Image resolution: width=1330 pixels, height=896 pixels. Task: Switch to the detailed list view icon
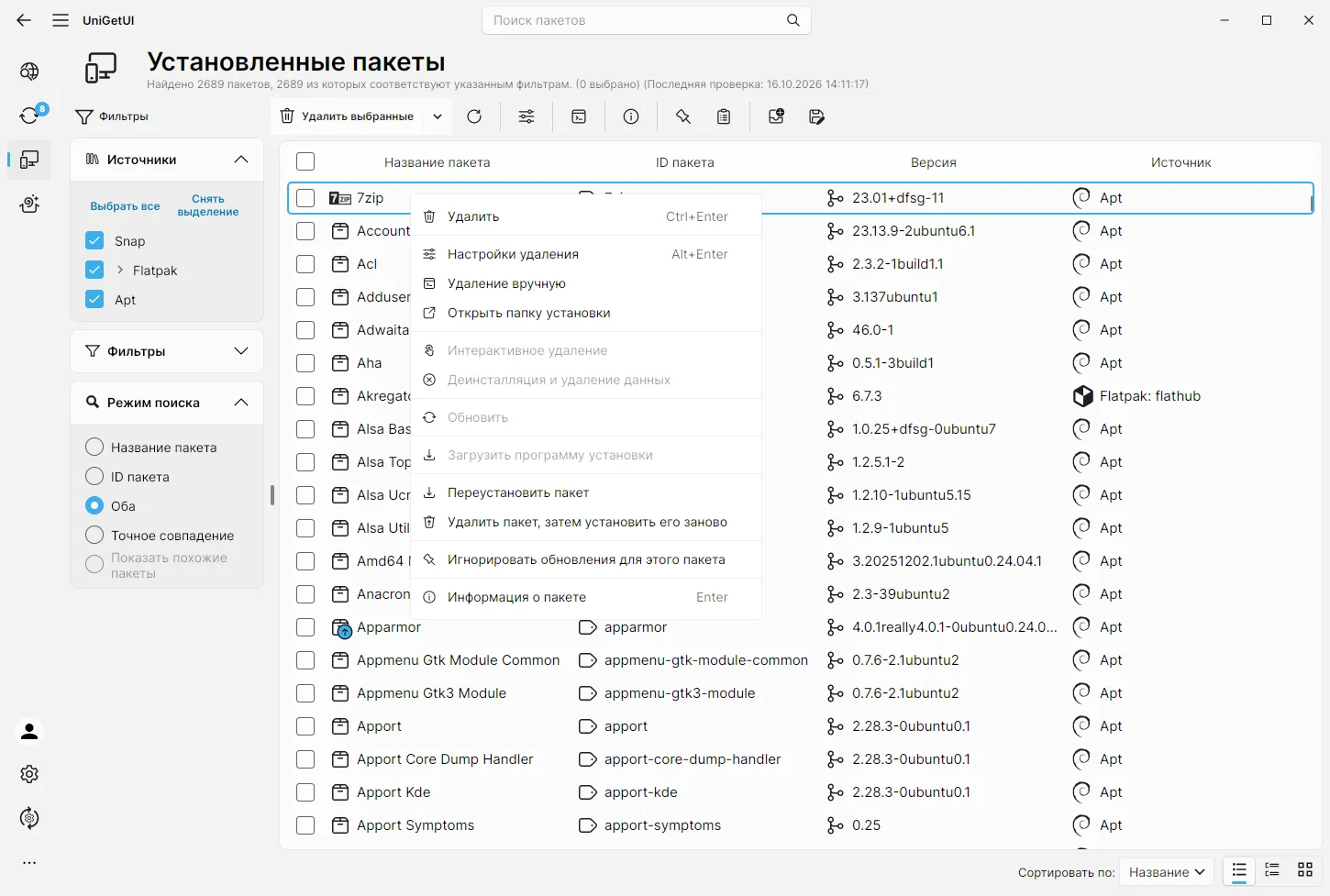(x=1272, y=870)
